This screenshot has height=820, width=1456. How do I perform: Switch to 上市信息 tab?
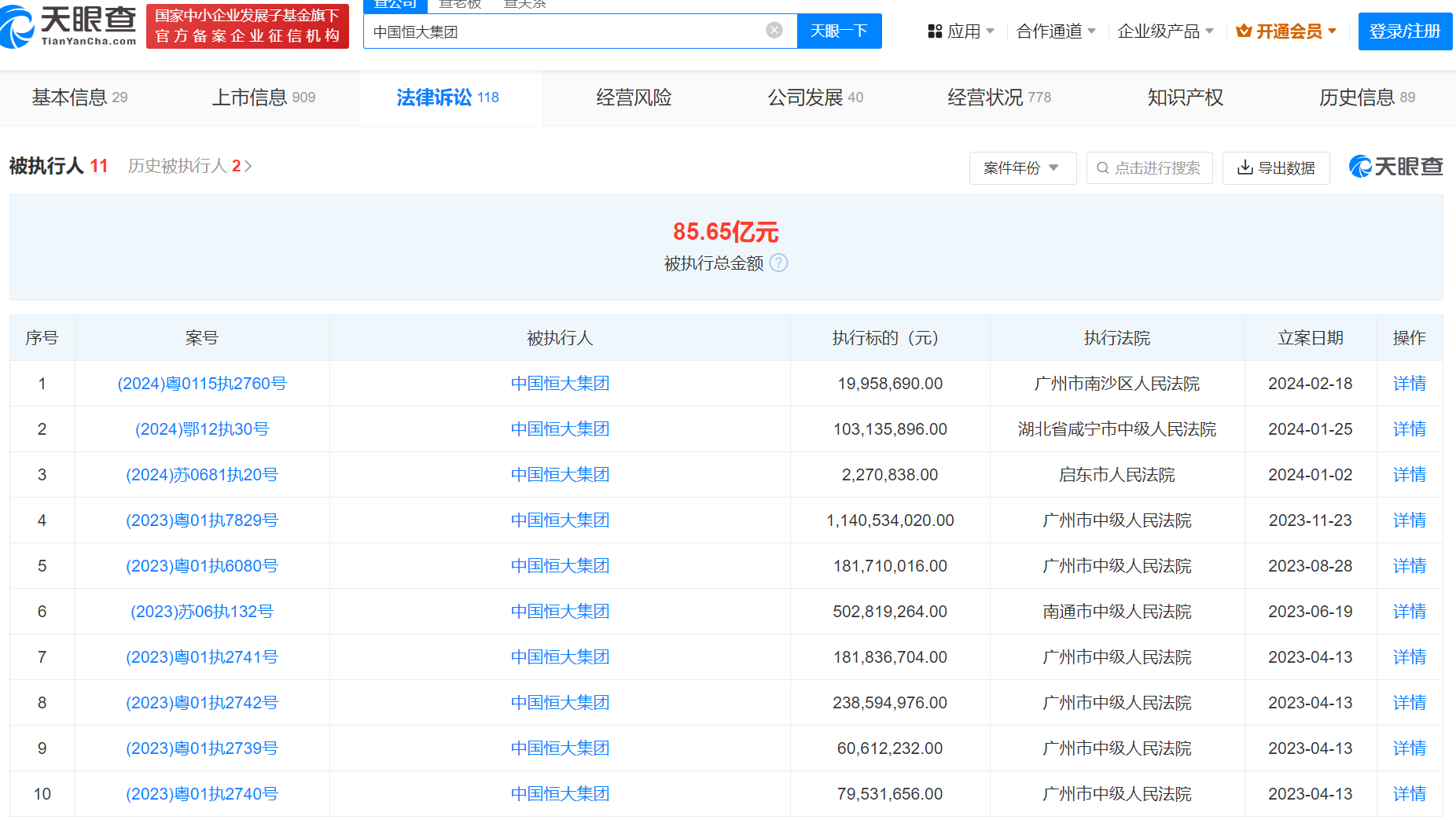coord(263,97)
